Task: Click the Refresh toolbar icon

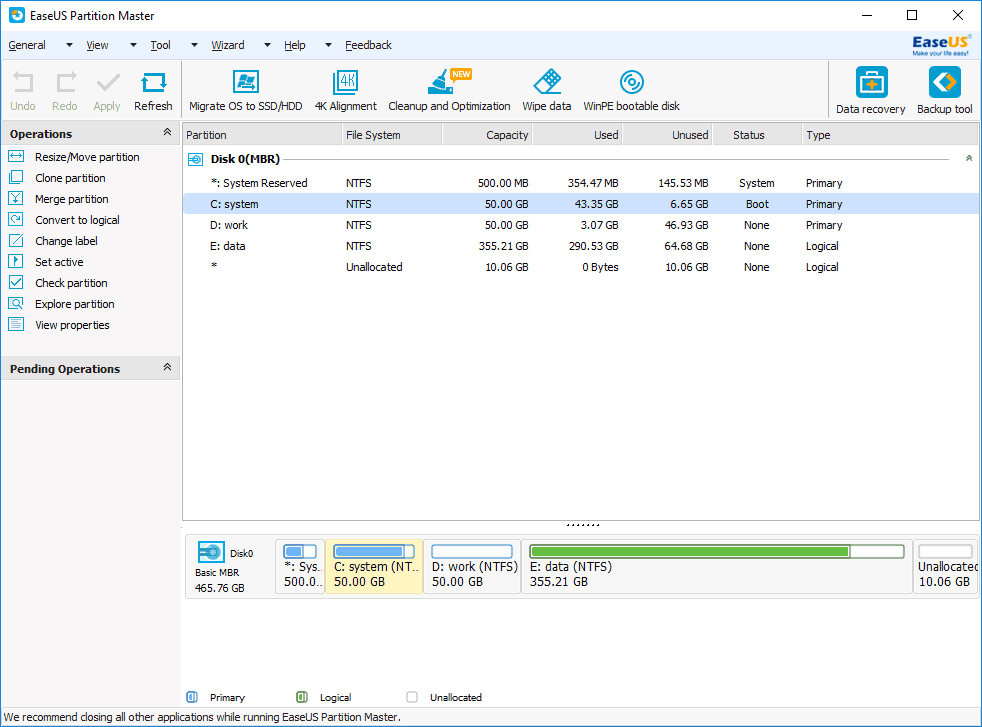Action: click(x=153, y=90)
